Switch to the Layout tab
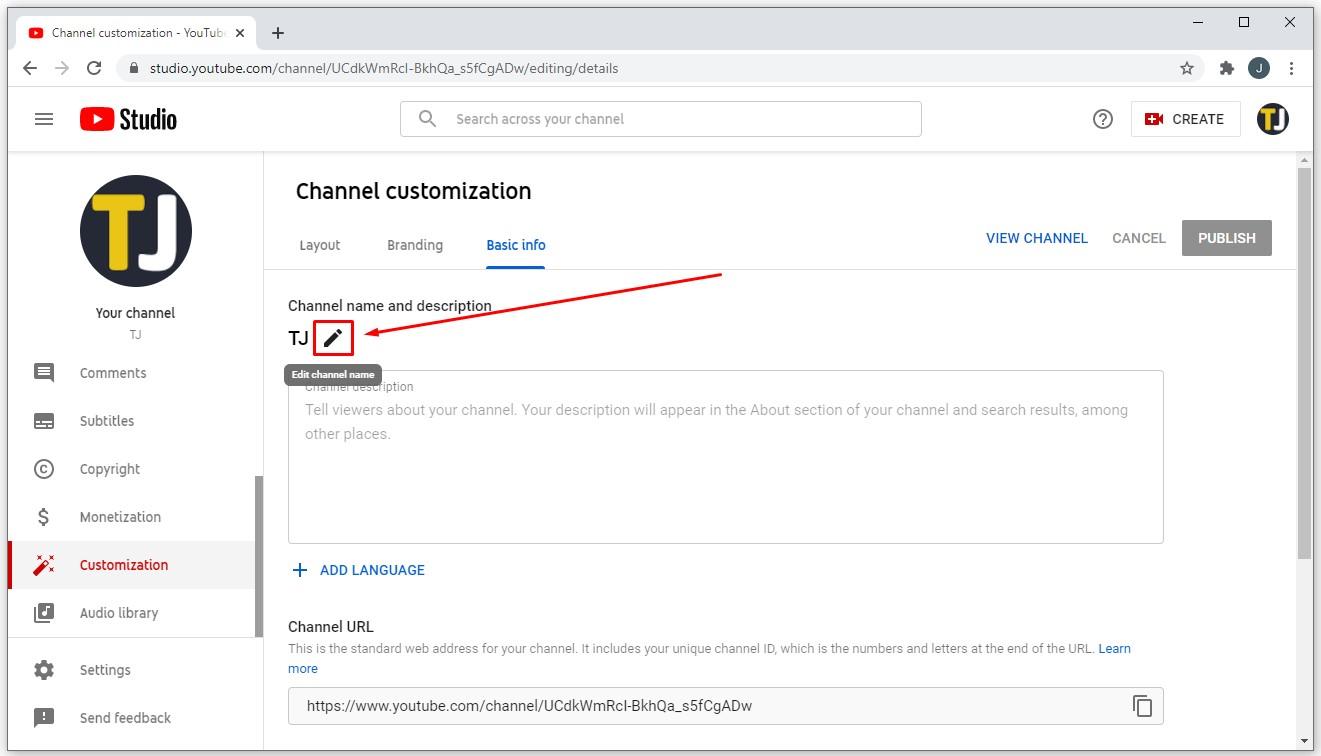The image size is (1321, 756). click(x=320, y=245)
